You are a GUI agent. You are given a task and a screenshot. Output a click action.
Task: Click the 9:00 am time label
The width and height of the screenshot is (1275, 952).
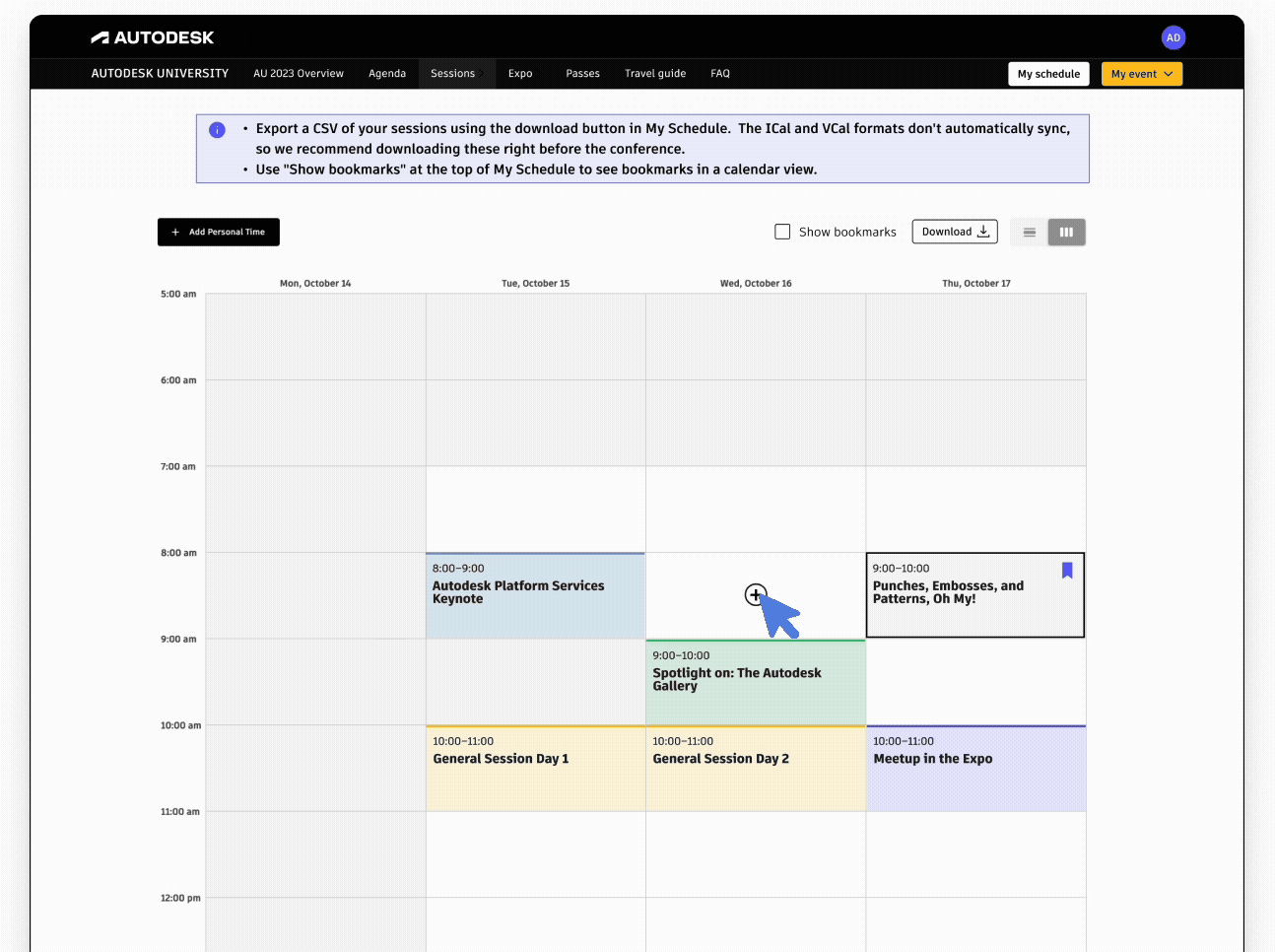pos(178,640)
